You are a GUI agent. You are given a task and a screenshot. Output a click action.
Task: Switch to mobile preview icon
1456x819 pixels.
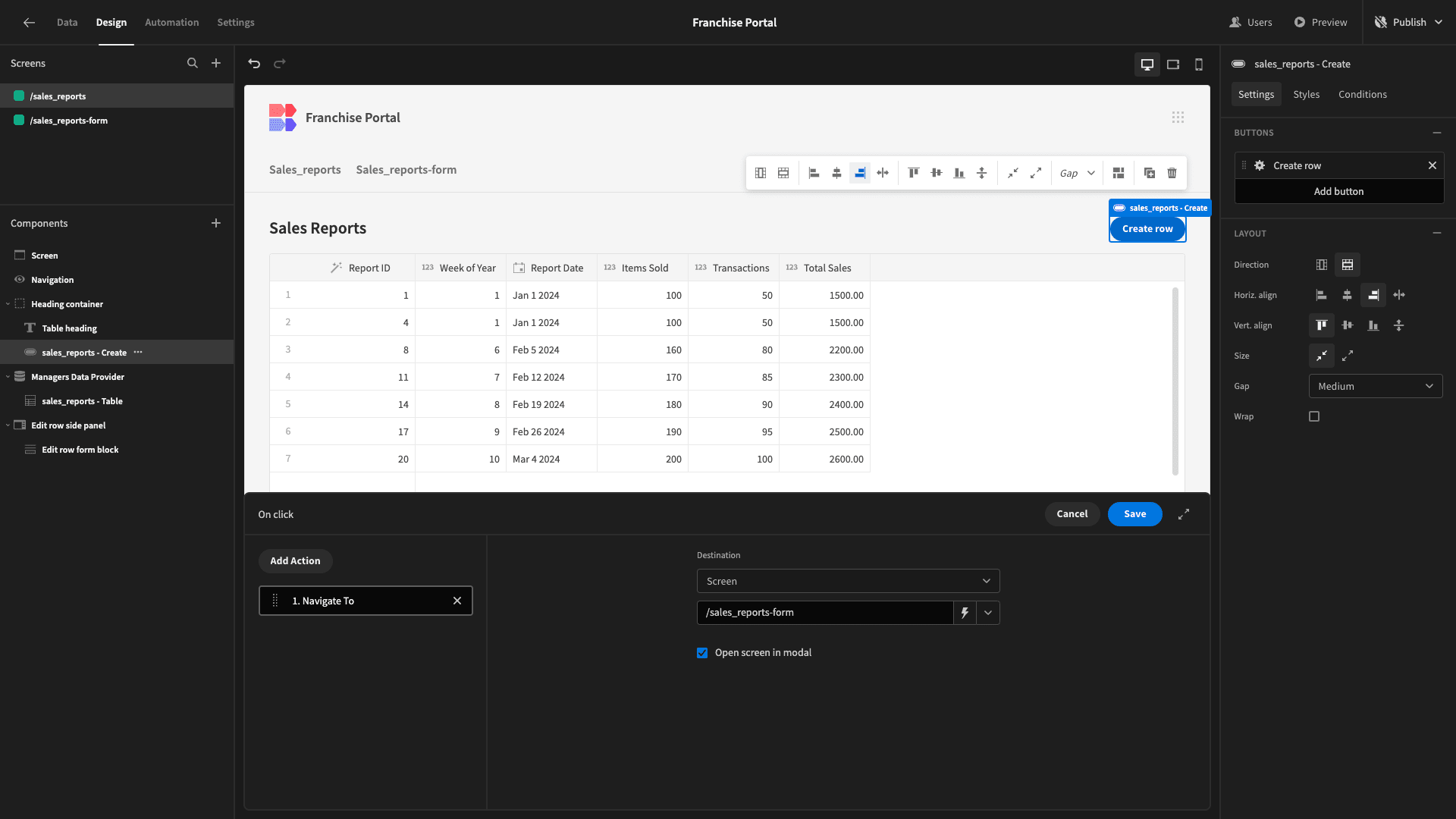click(1199, 64)
